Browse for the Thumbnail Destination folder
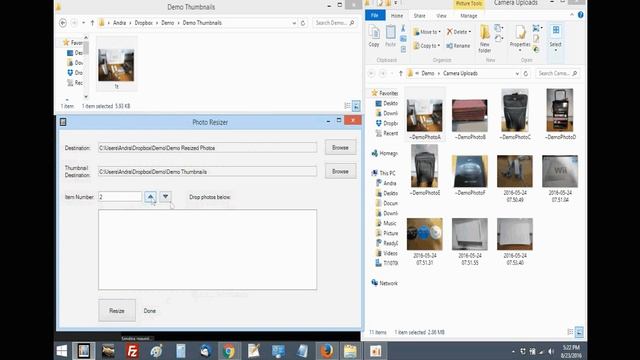Screen dimensions: 640x360 pos(340,171)
